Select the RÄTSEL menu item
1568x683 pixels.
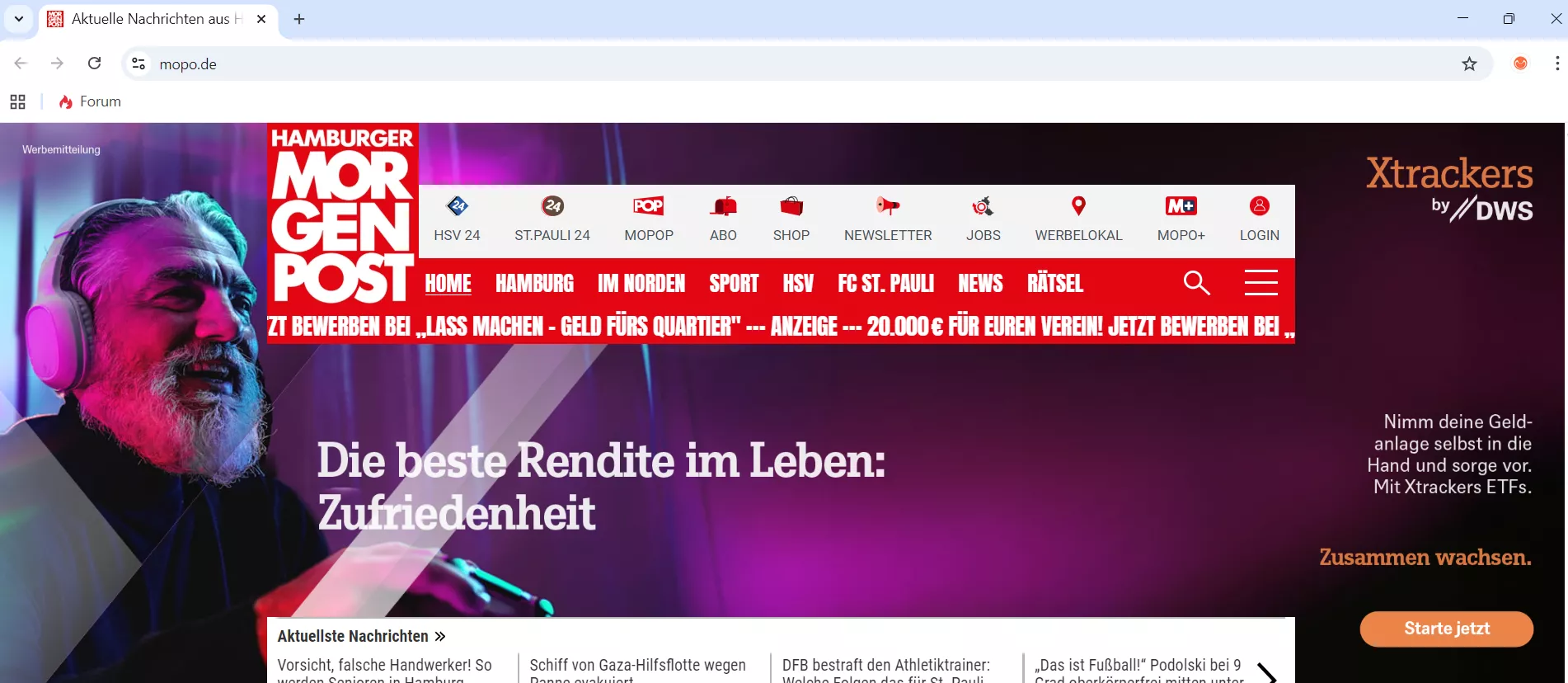tap(1055, 284)
